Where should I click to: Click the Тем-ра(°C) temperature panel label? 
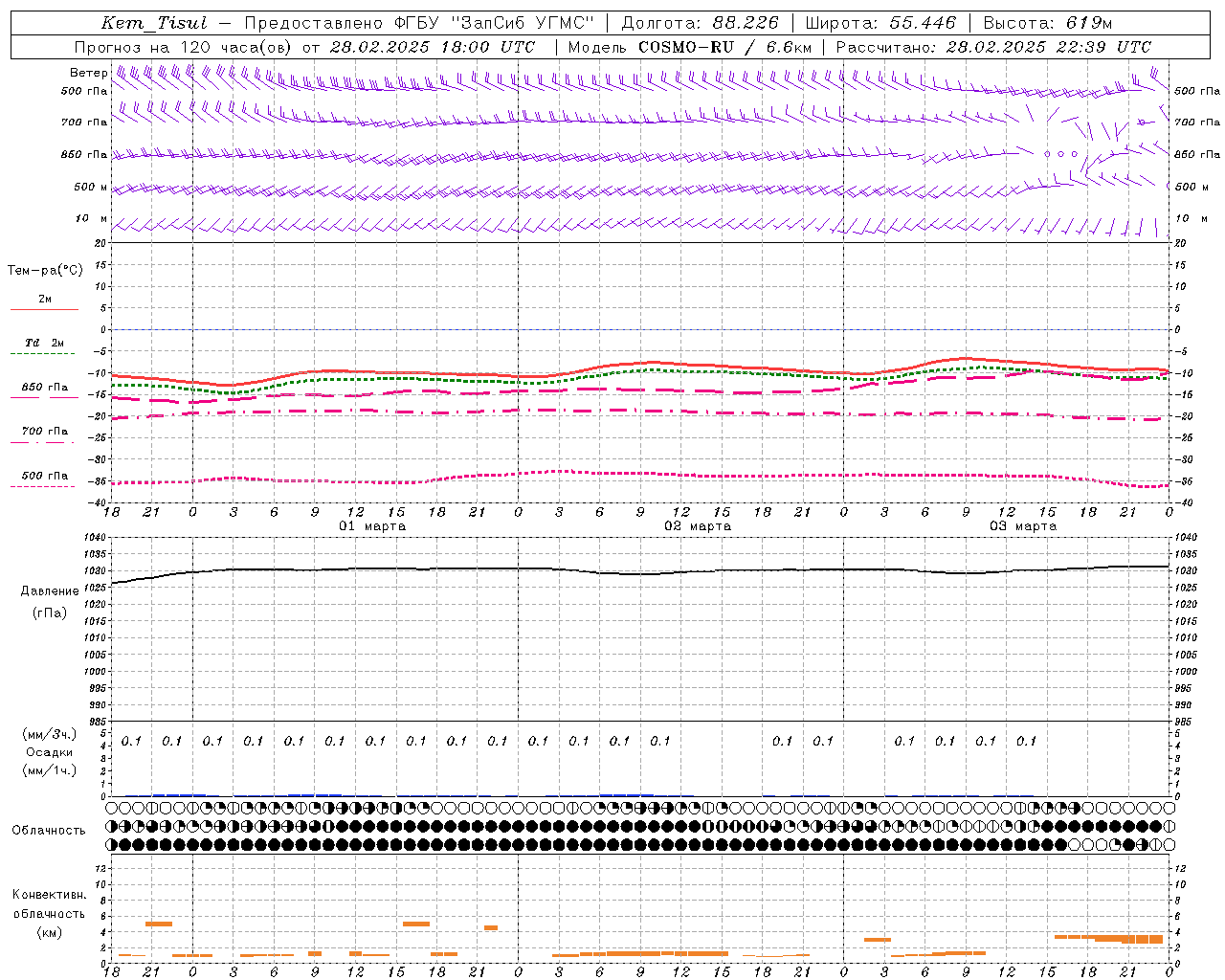[45, 271]
